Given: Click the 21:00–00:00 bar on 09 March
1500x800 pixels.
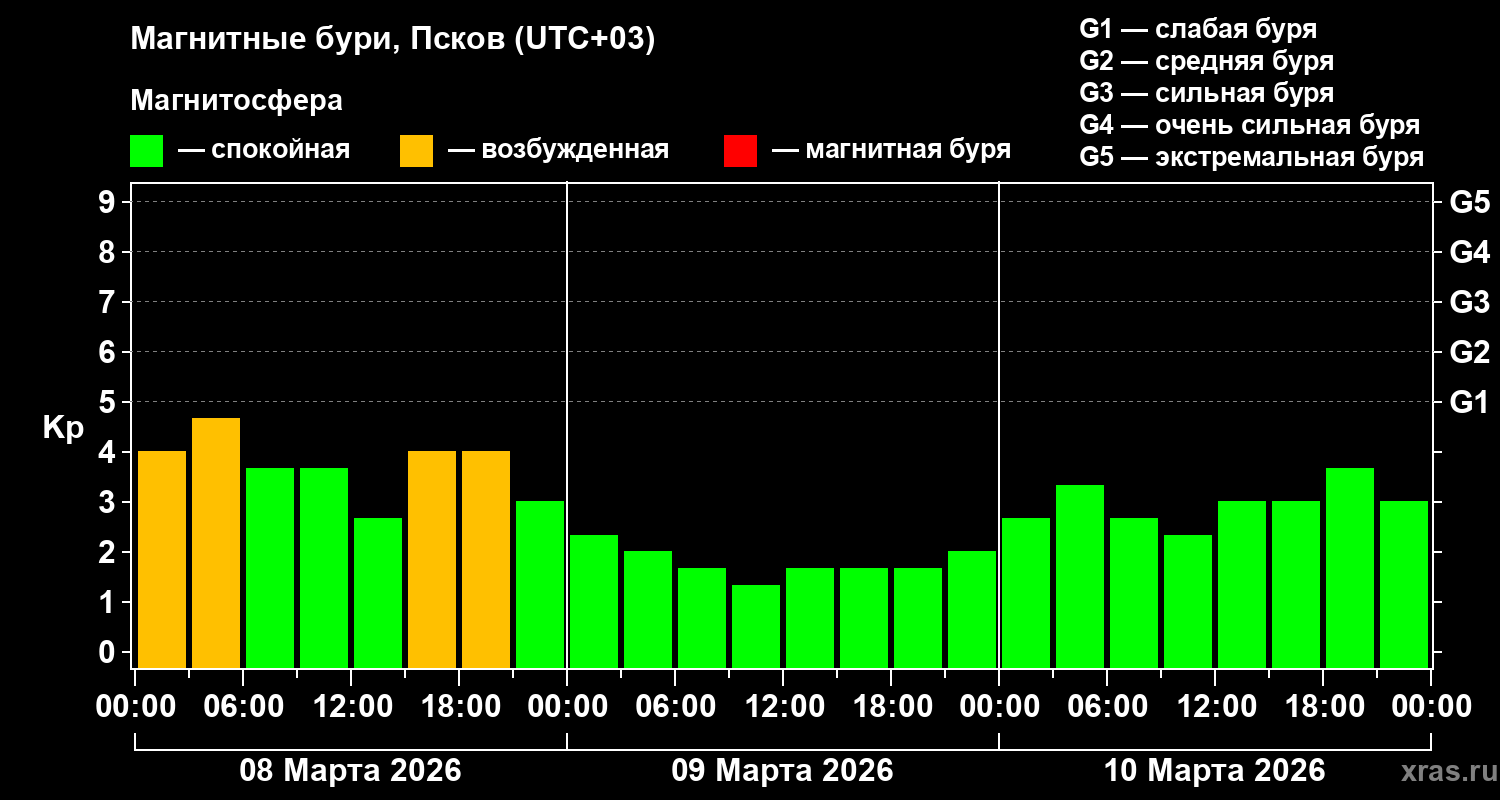Looking at the screenshot, I should pyautogui.click(x=972, y=610).
